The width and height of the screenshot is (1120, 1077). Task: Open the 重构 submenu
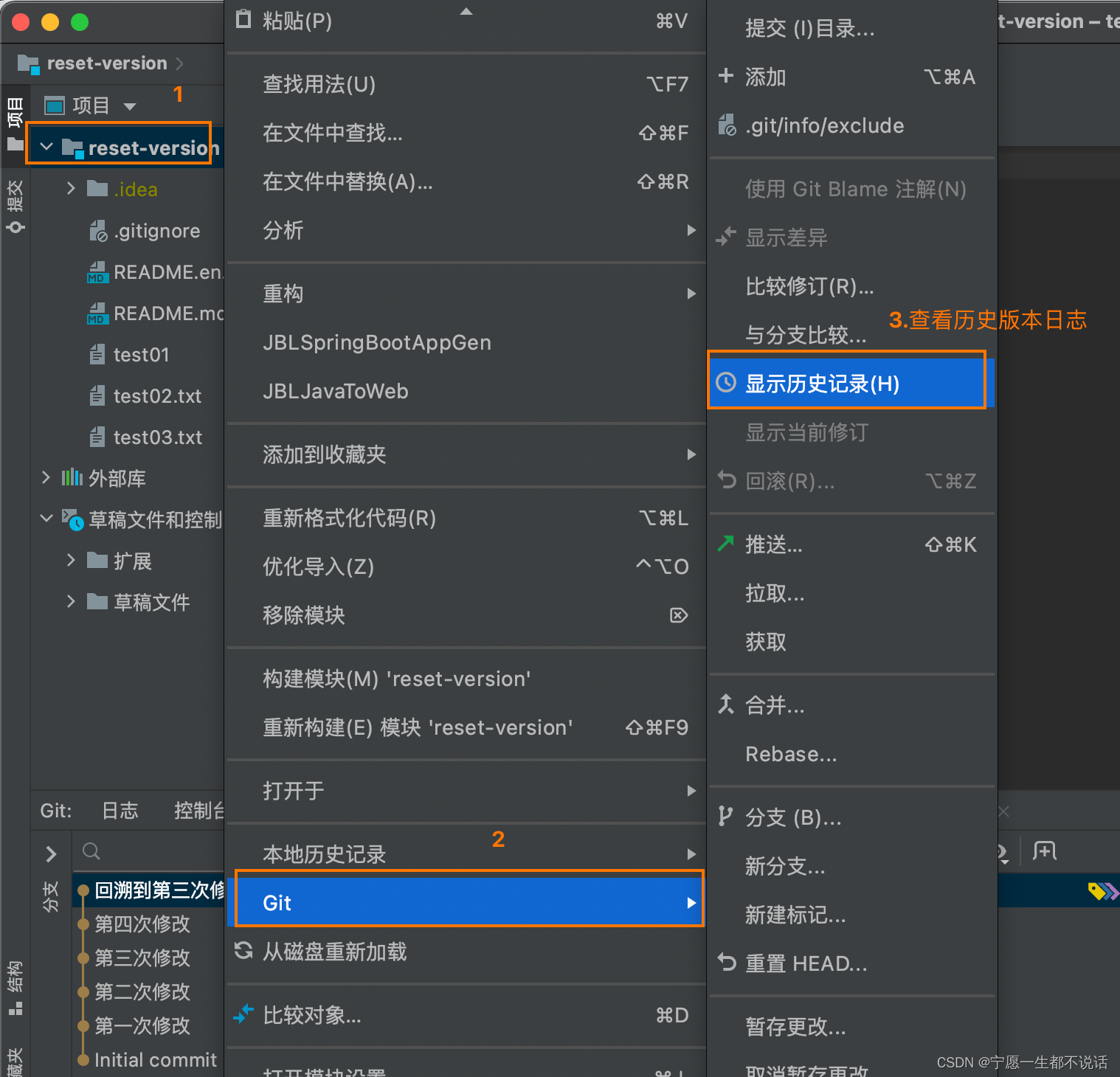[x=466, y=294]
